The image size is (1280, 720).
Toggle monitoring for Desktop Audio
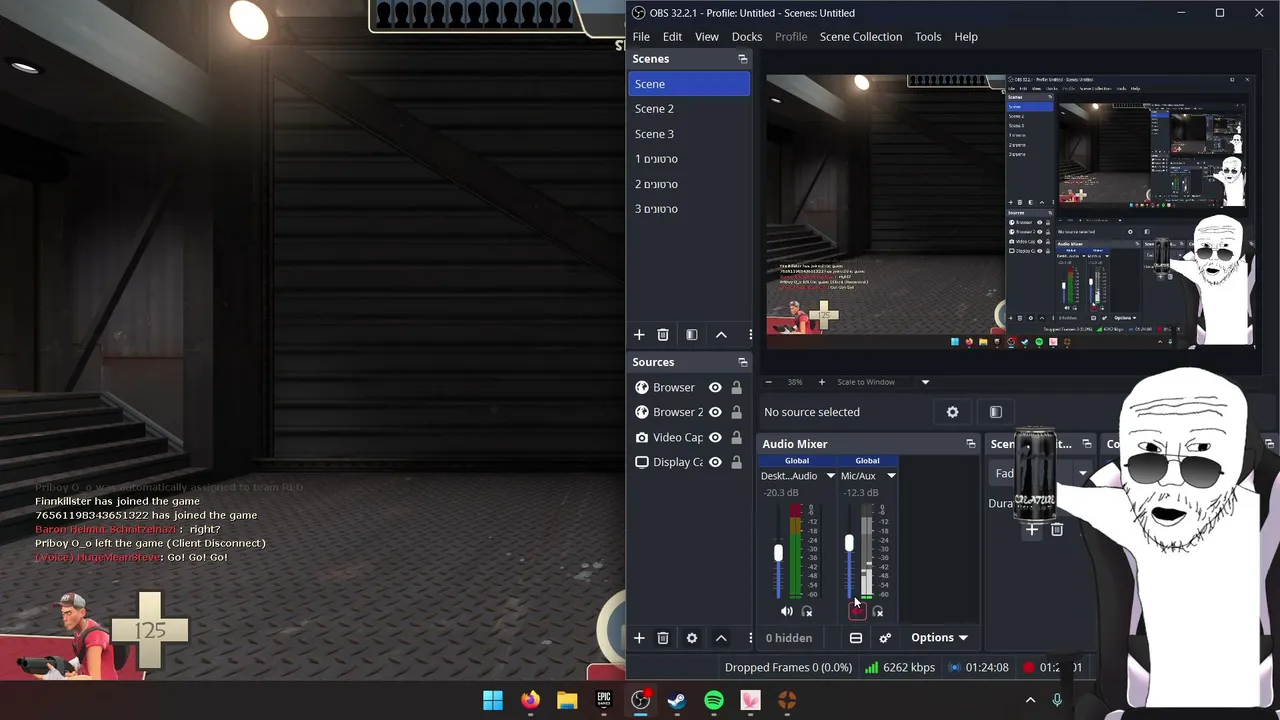(808, 612)
